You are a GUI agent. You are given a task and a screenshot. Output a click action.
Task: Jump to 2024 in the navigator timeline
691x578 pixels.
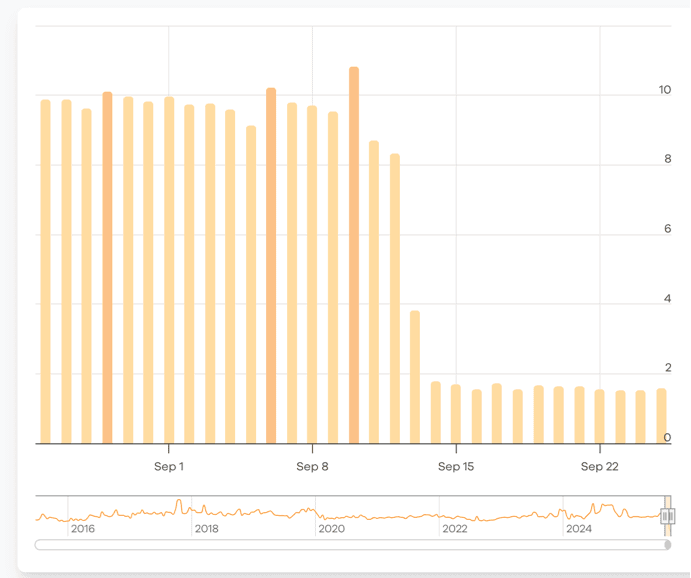tap(579, 529)
